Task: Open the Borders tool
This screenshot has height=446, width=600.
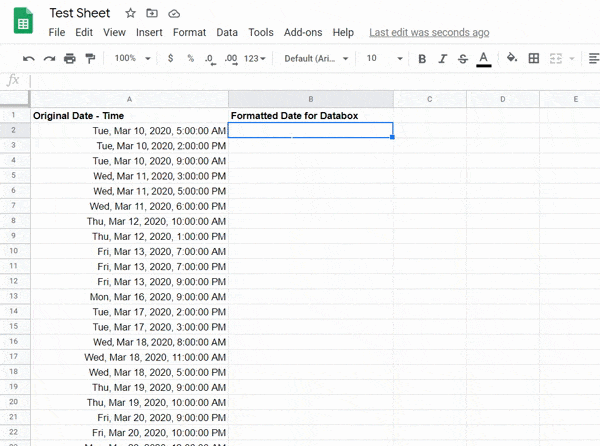Action: pos(534,59)
